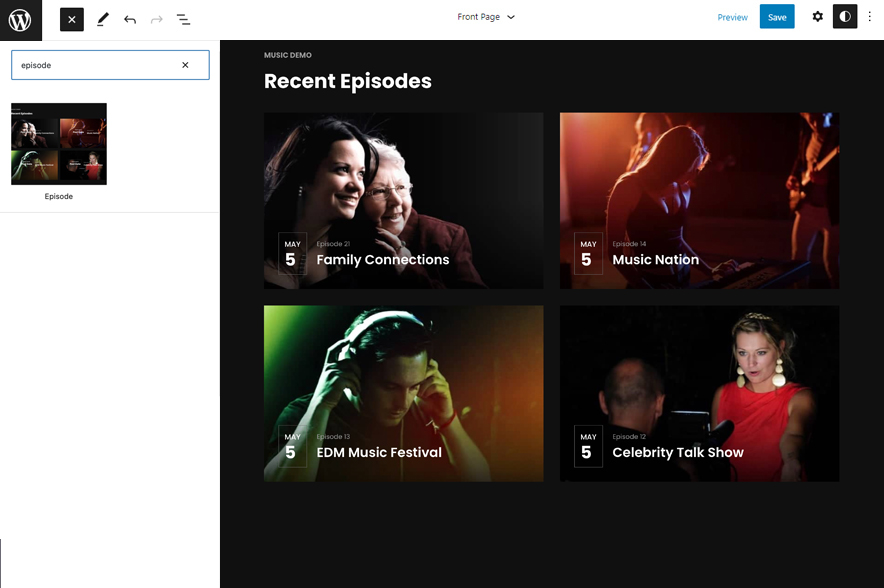Open the List View panel

point(184,19)
